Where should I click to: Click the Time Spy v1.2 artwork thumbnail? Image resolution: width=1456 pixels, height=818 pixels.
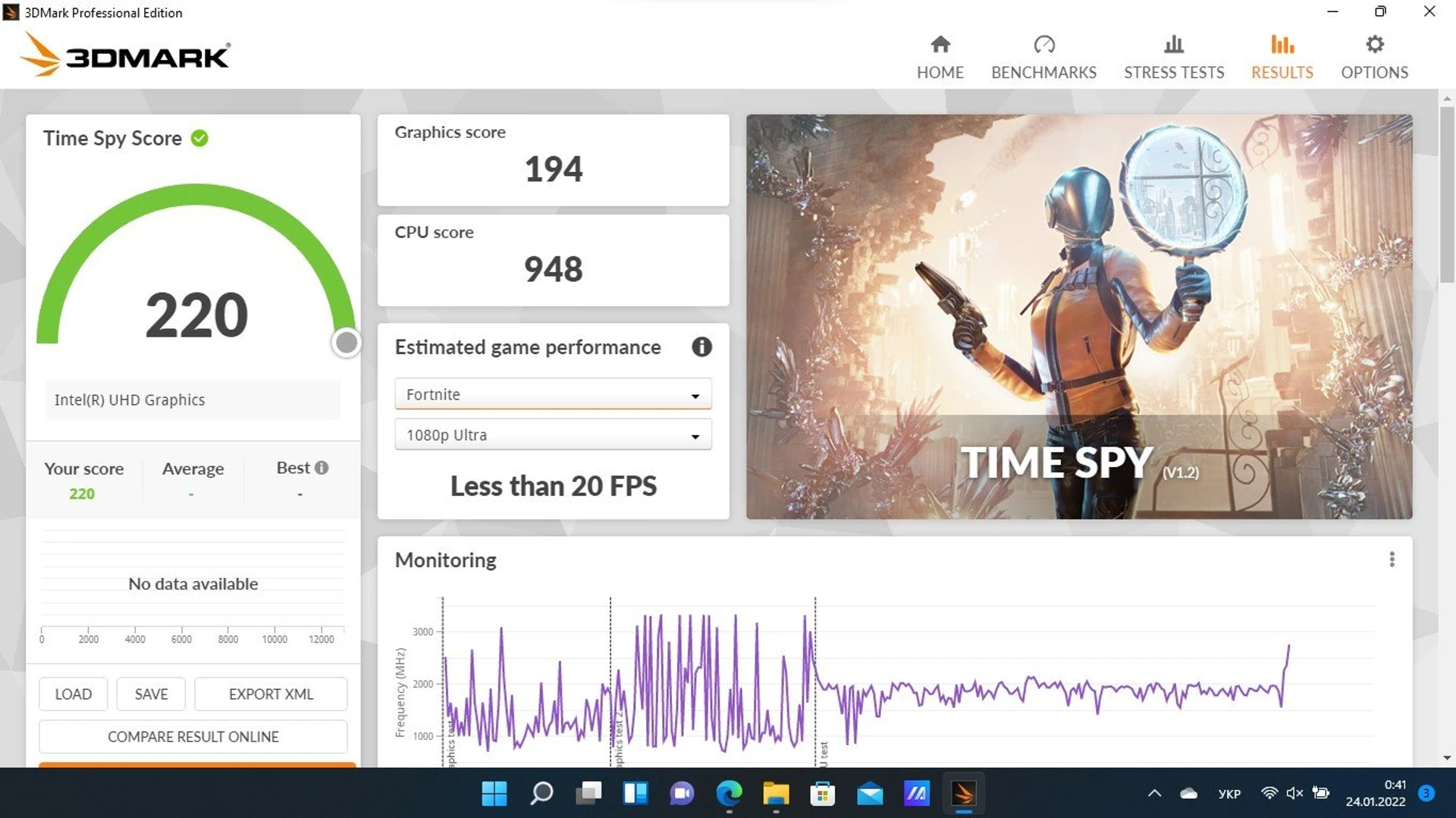(1078, 317)
